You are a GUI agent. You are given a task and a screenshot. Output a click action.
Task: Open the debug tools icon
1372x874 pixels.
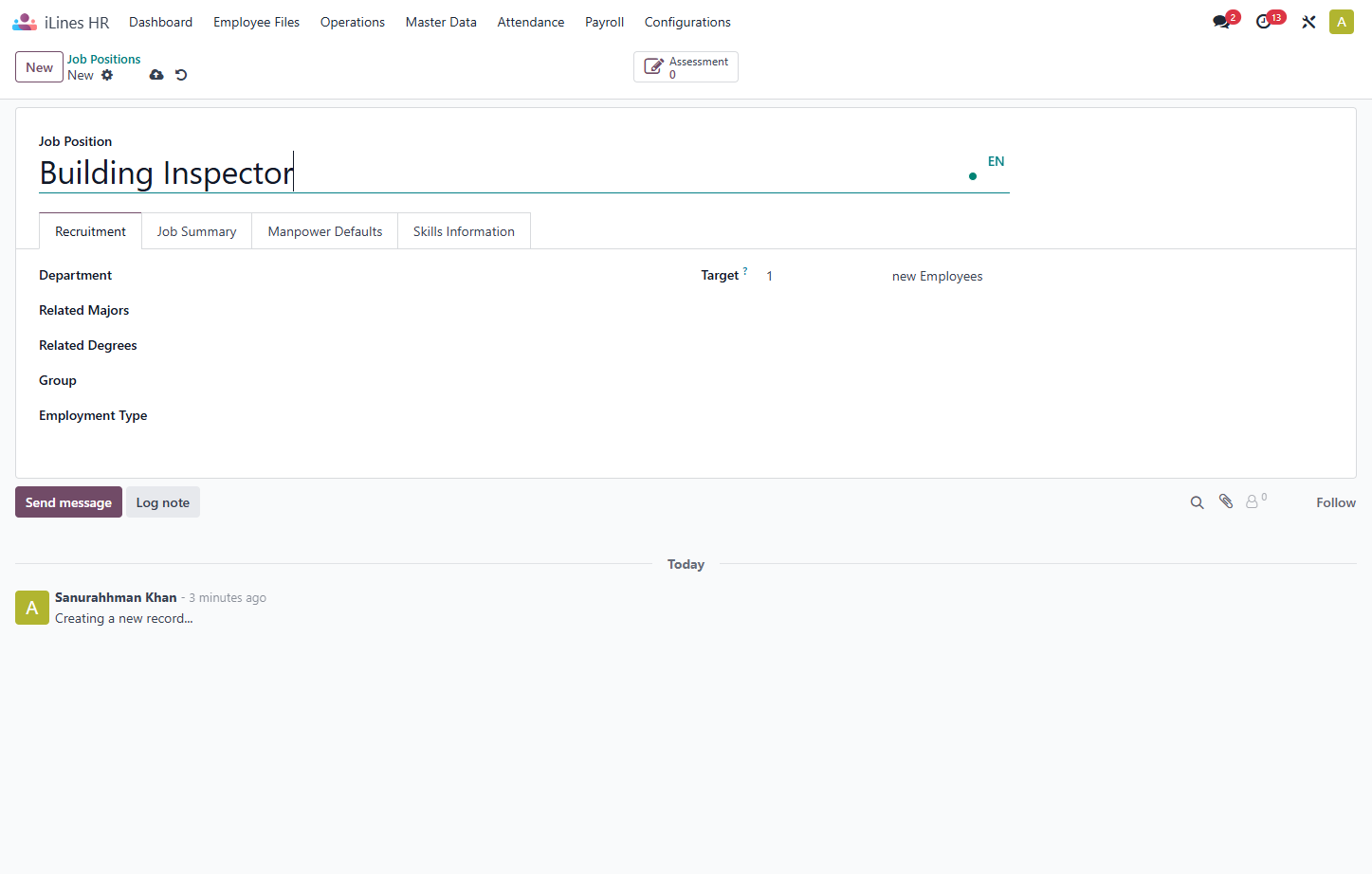point(1308,22)
